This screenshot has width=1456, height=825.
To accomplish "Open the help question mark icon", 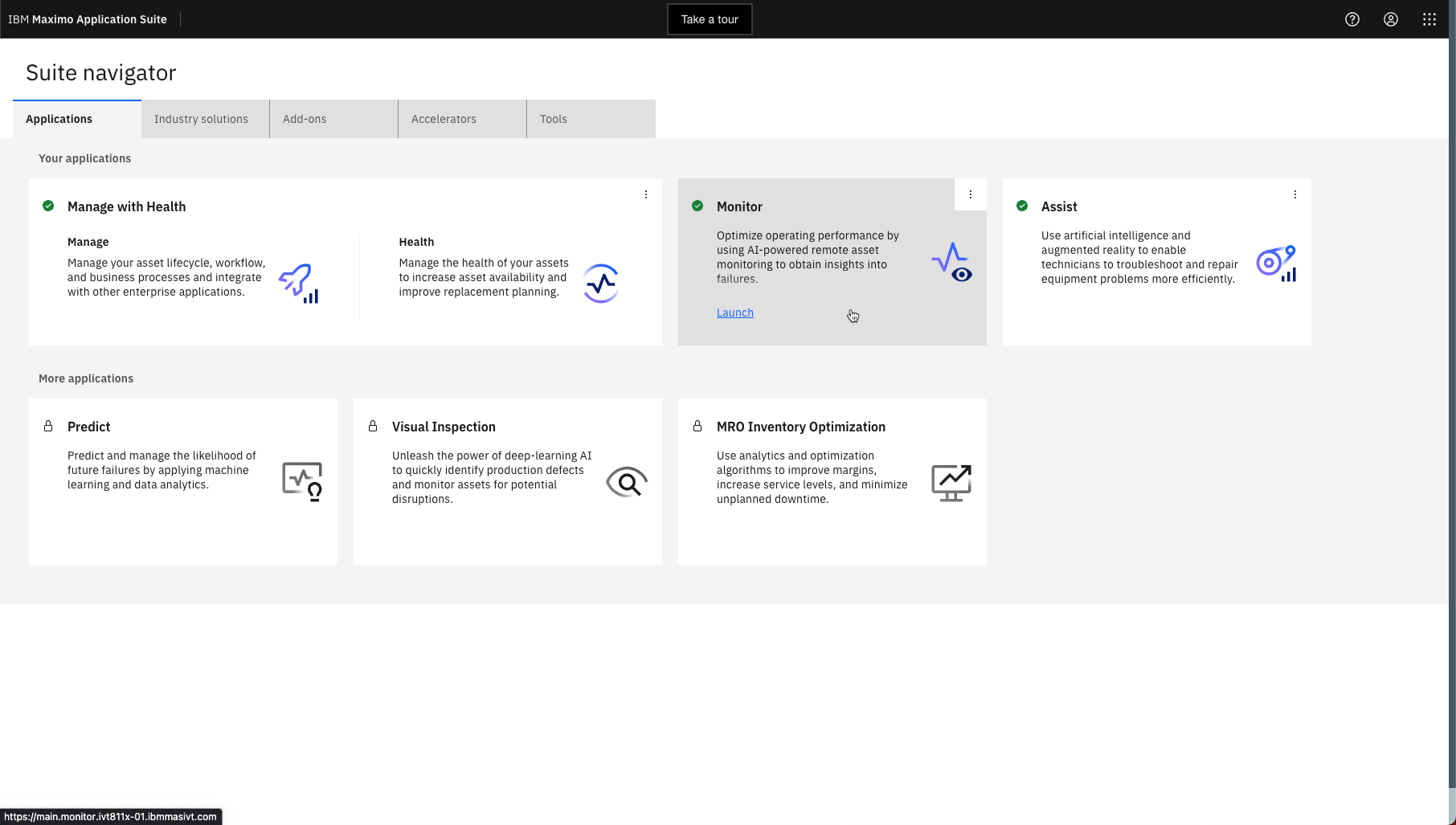I will tap(1352, 19).
